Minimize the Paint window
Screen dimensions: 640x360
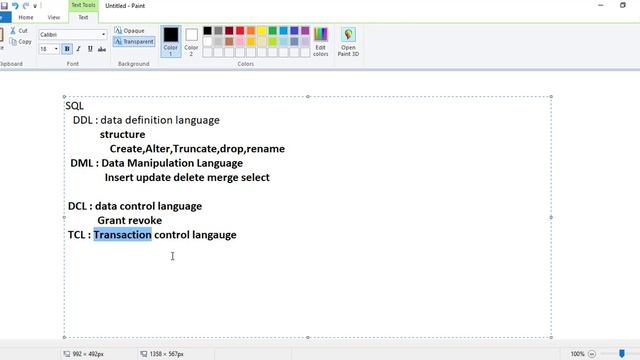click(600, 5)
